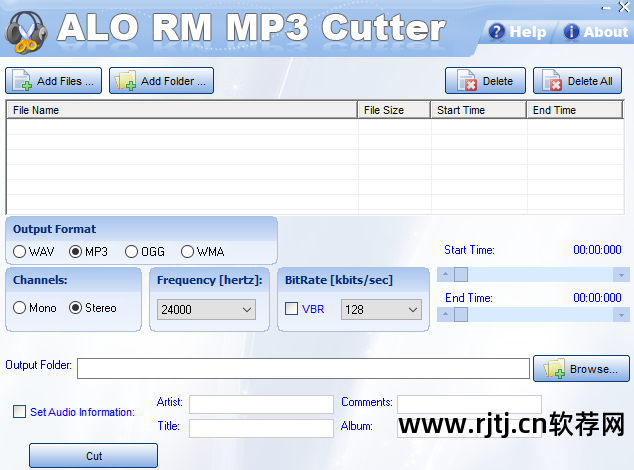The height and width of the screenshot is (470, 634).
Task: Open the Frequency 24000 dropdown
Action: [206, 309]
